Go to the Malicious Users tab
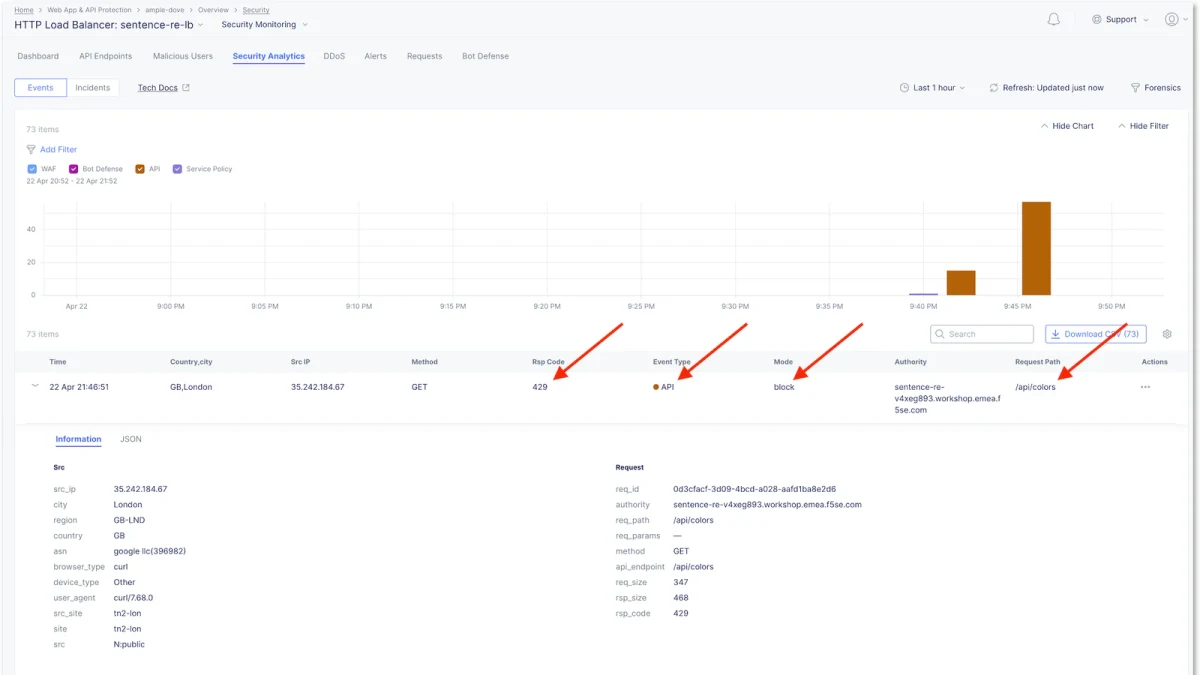The width and height of the screenshot is (1200, 675). pyautogui.click(x=183, y=56)
